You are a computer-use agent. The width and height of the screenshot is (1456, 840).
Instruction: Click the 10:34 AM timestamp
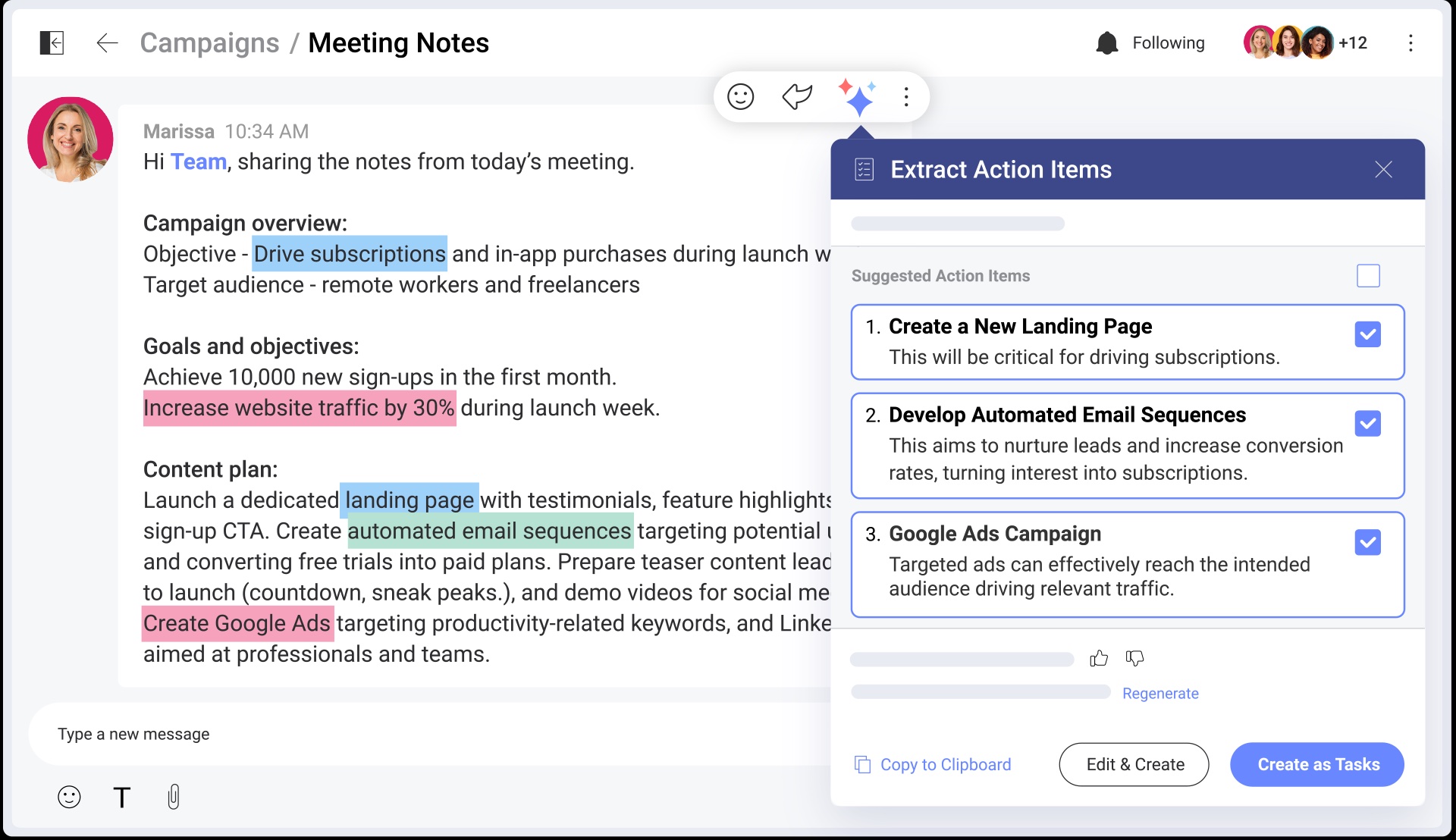tap(267, 131)
